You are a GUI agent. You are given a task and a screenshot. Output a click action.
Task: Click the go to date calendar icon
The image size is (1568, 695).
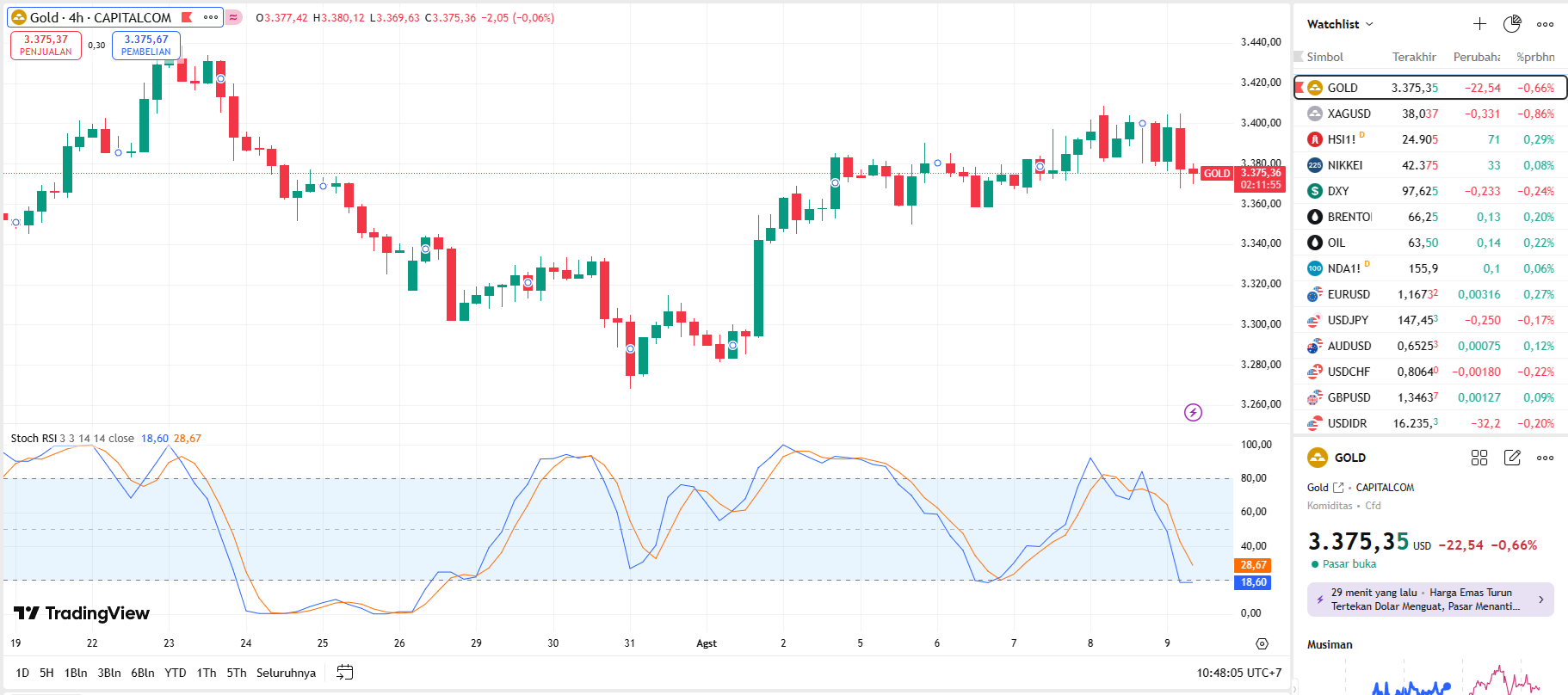click(x=344, y=673)
